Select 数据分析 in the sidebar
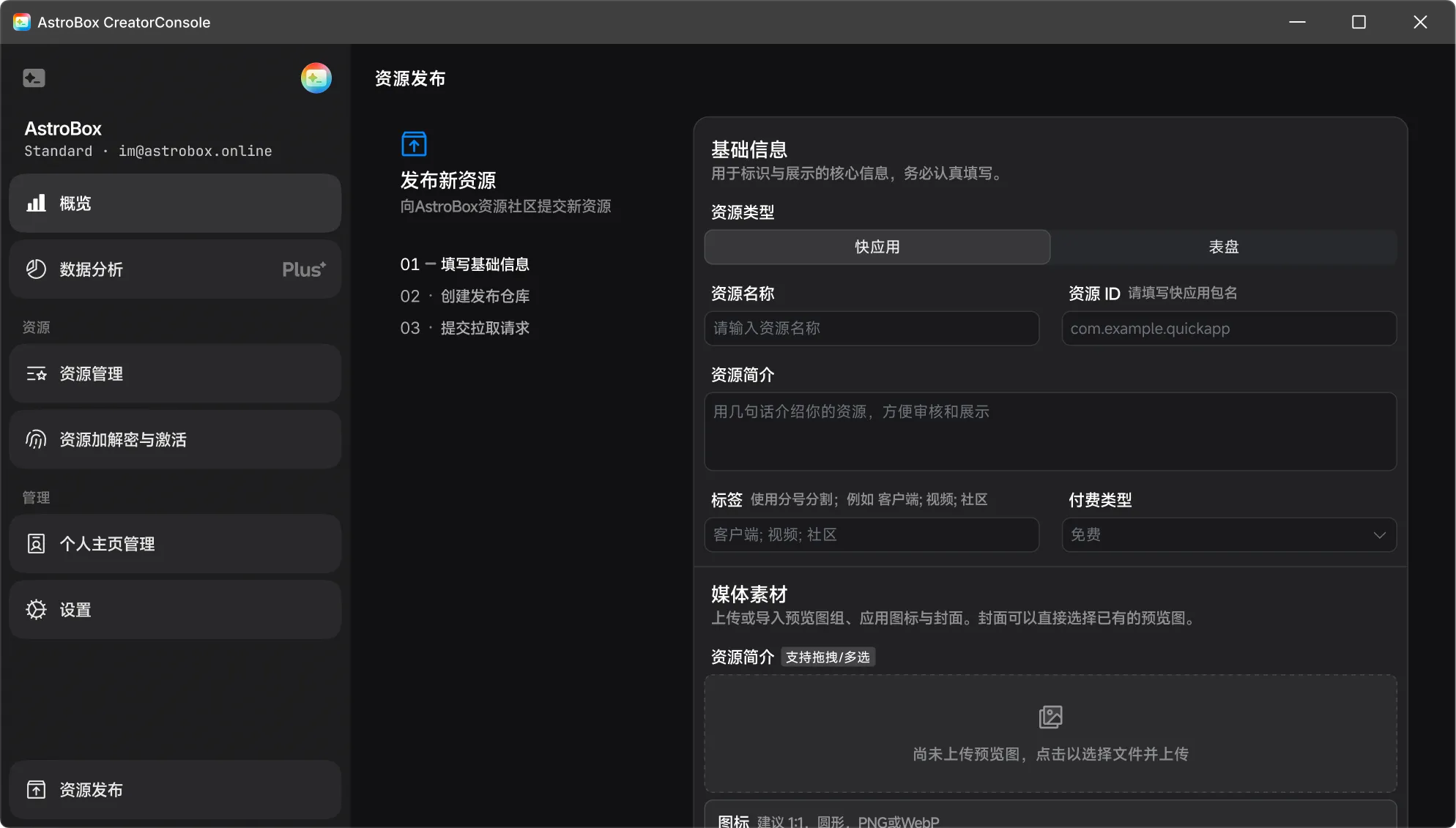The image size is (1456, 828). 174,269
